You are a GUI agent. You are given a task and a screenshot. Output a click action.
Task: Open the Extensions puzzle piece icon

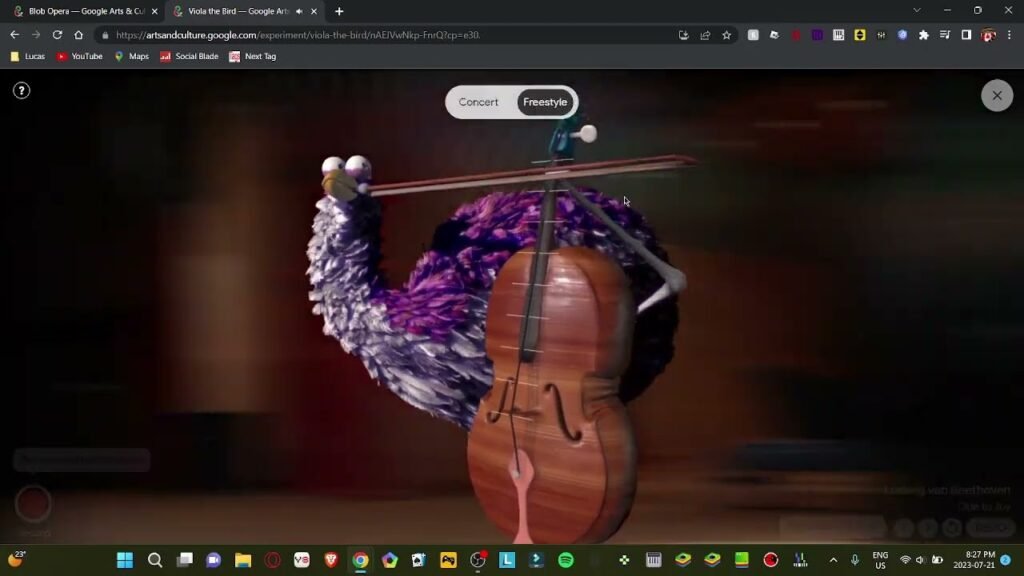923,35
